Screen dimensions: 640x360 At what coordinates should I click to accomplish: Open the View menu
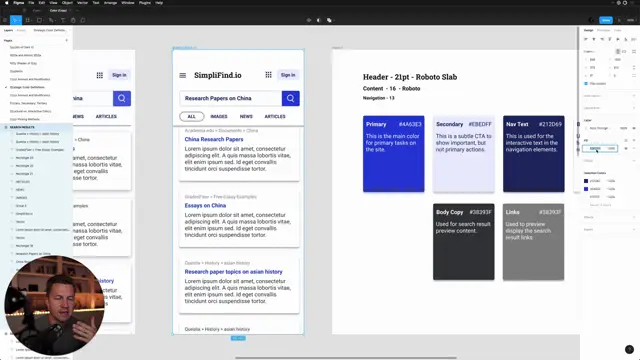(x=53, y=3)
